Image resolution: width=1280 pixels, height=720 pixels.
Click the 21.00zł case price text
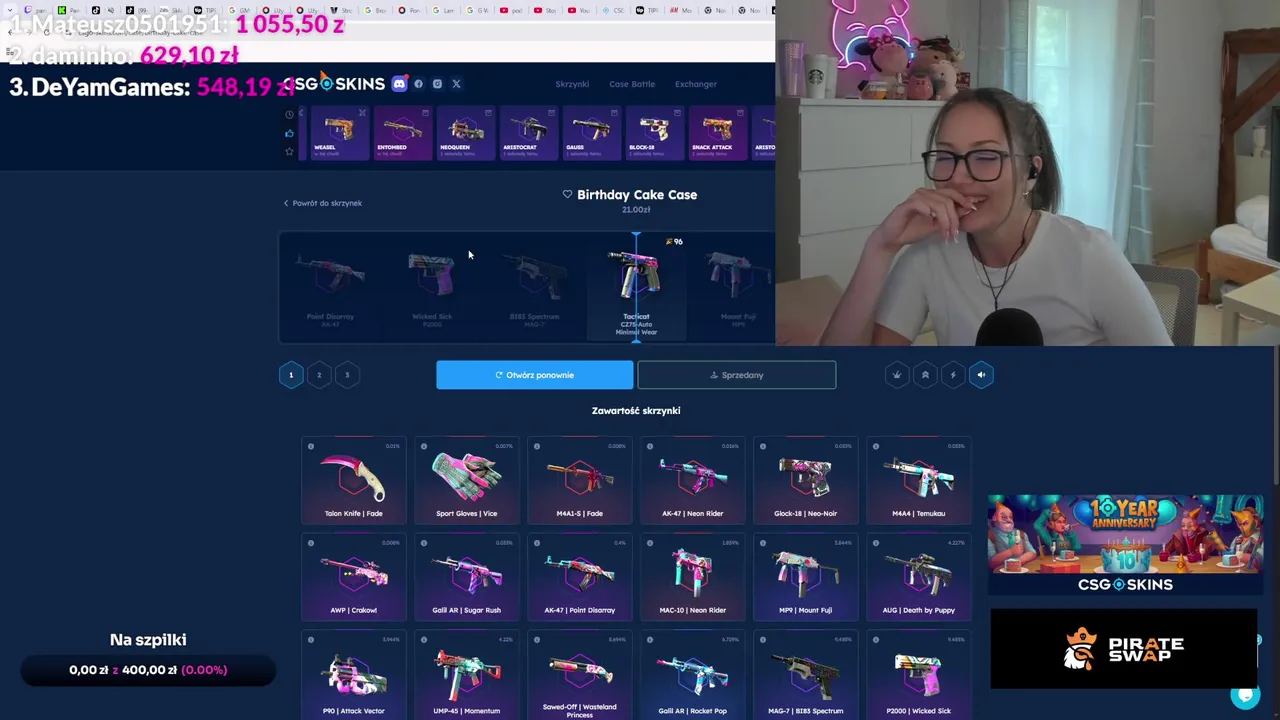(x=636, y=210)
